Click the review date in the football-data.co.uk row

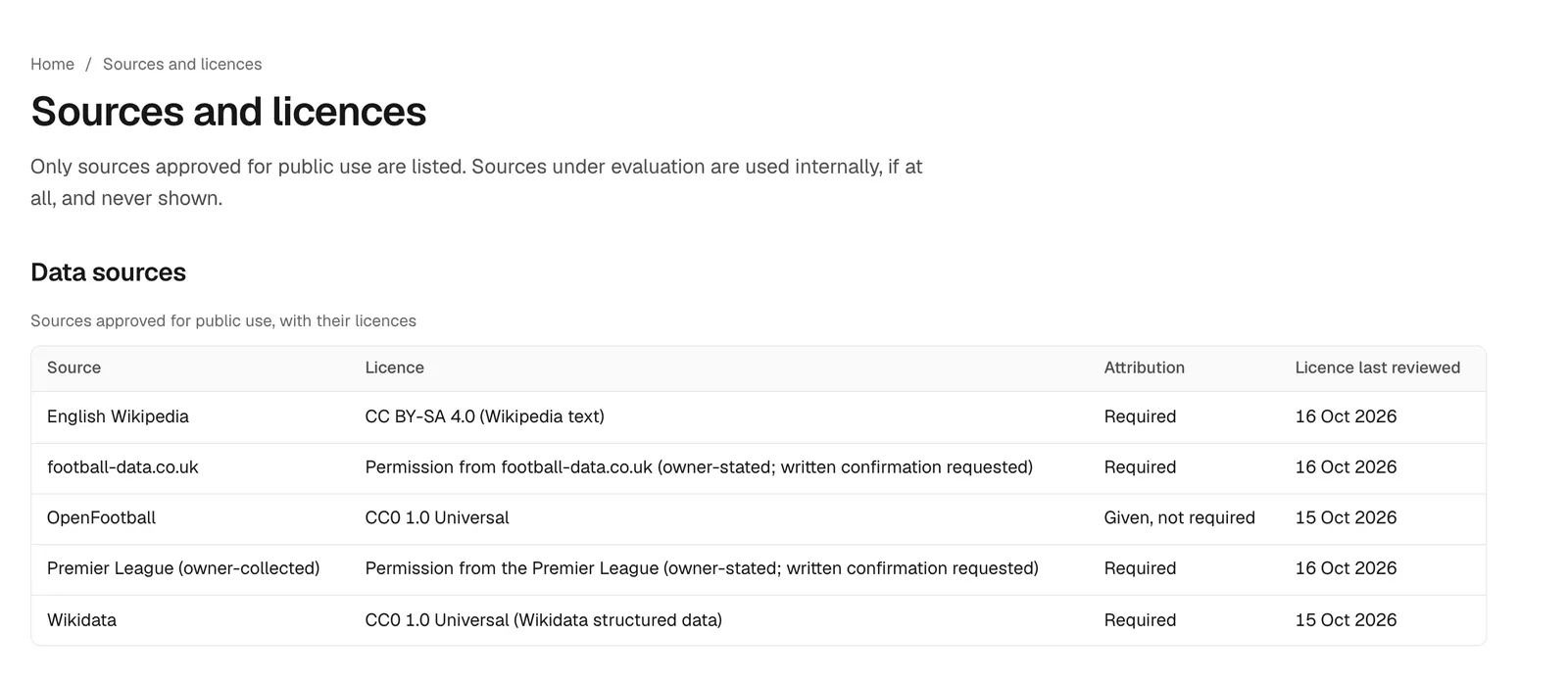click(x=1346, y=467)
